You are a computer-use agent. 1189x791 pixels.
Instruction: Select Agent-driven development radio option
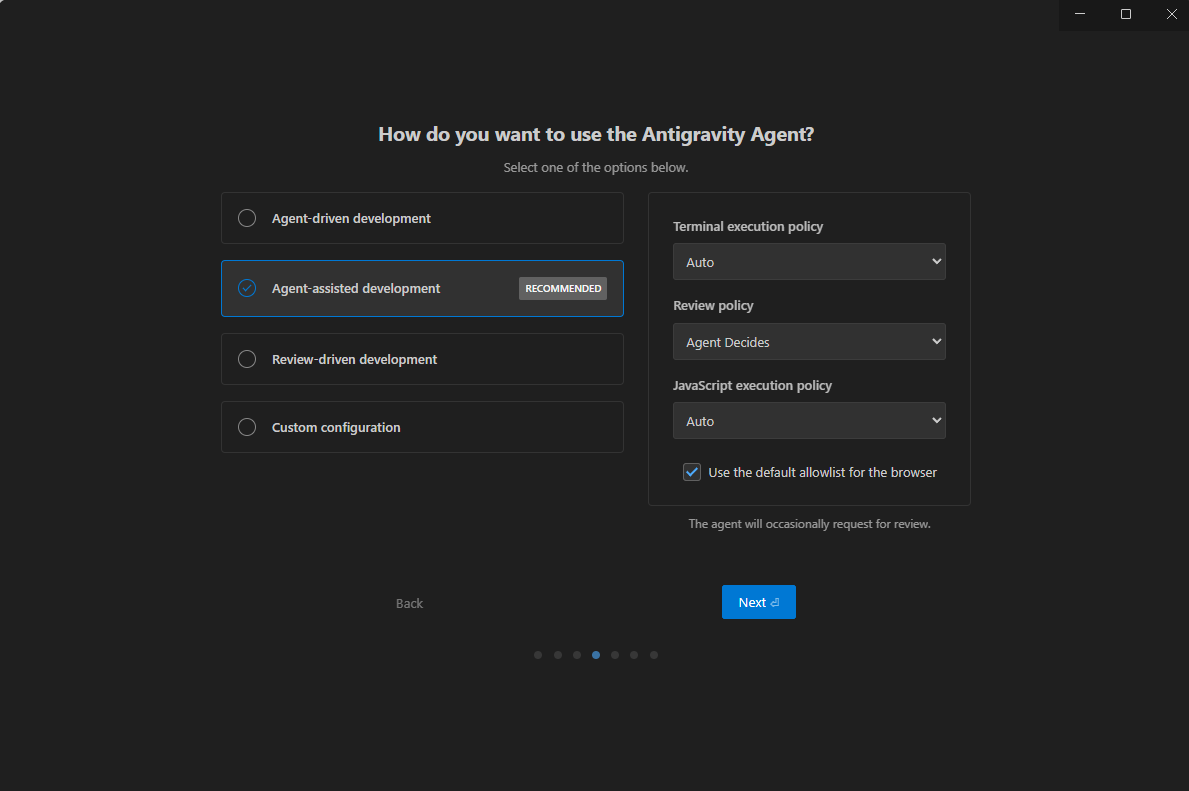tap(247, 218)
